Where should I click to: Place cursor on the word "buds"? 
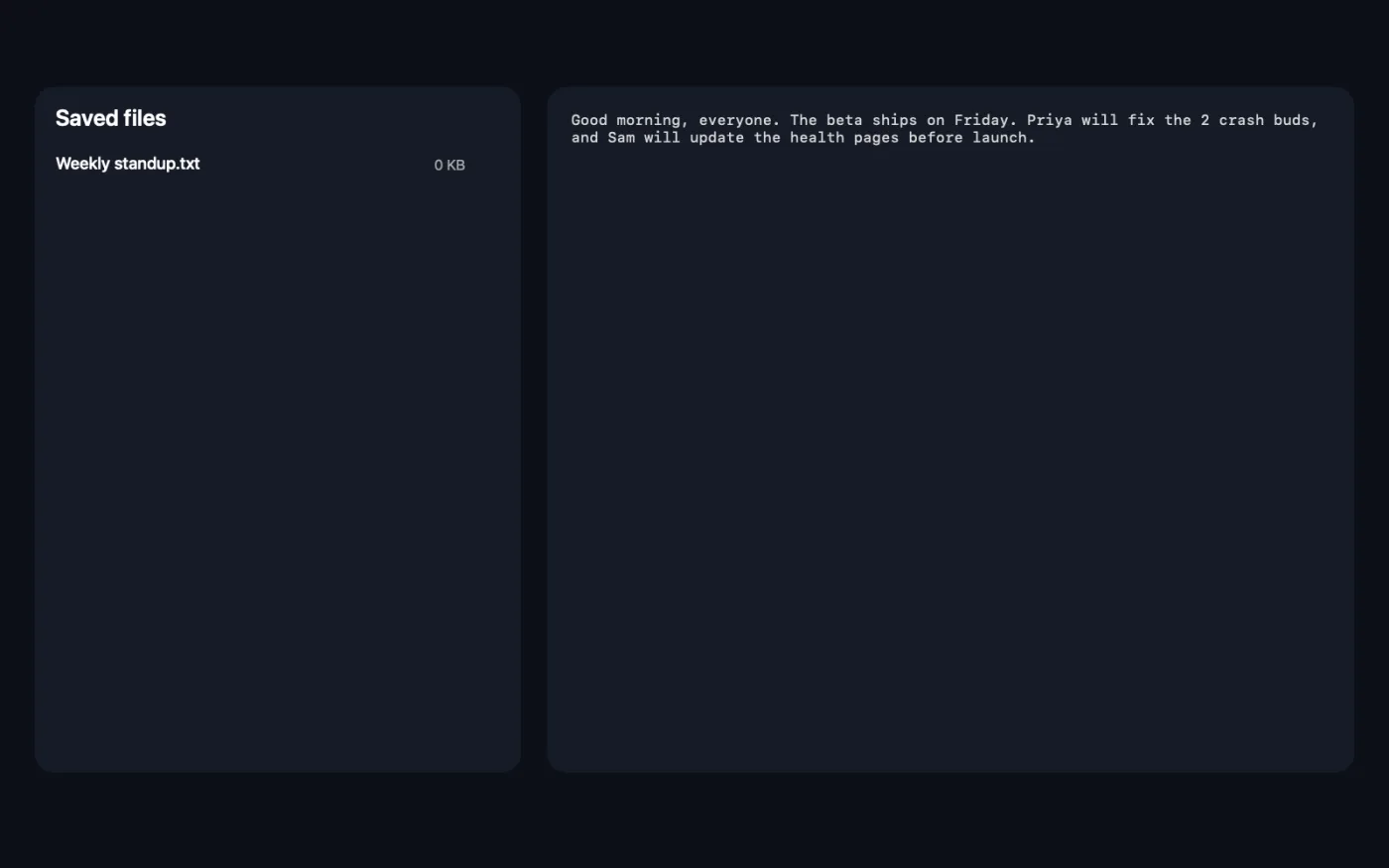click(1291, 120)
